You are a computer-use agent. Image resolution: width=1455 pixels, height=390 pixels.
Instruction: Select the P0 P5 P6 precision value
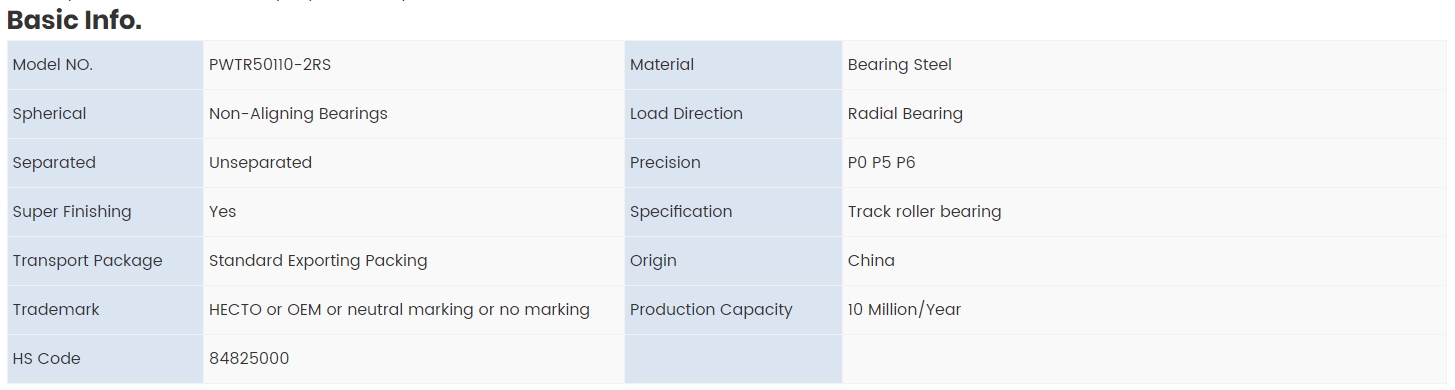tap(881, 163)
